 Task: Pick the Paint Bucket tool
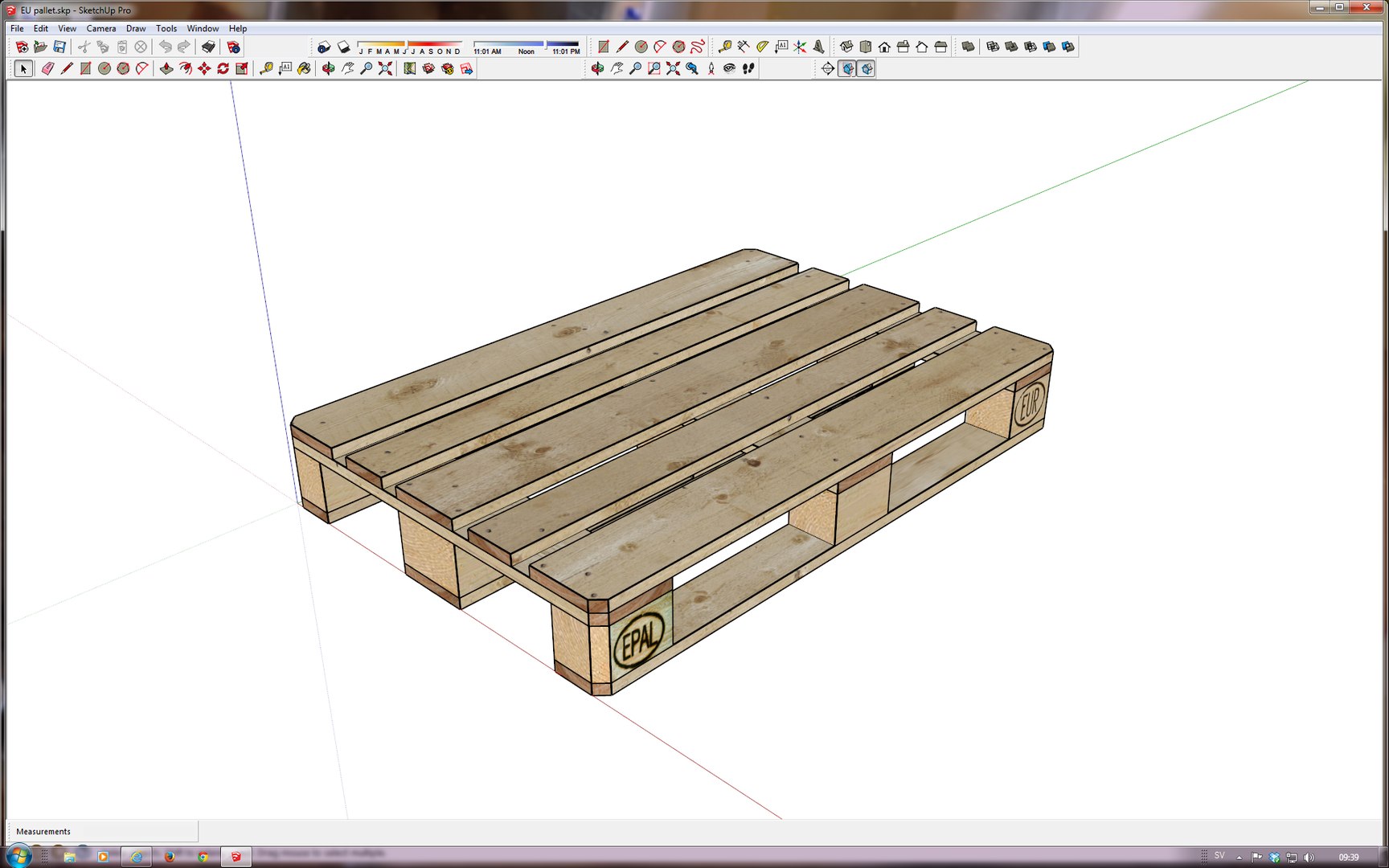click(x=304, y=68)
